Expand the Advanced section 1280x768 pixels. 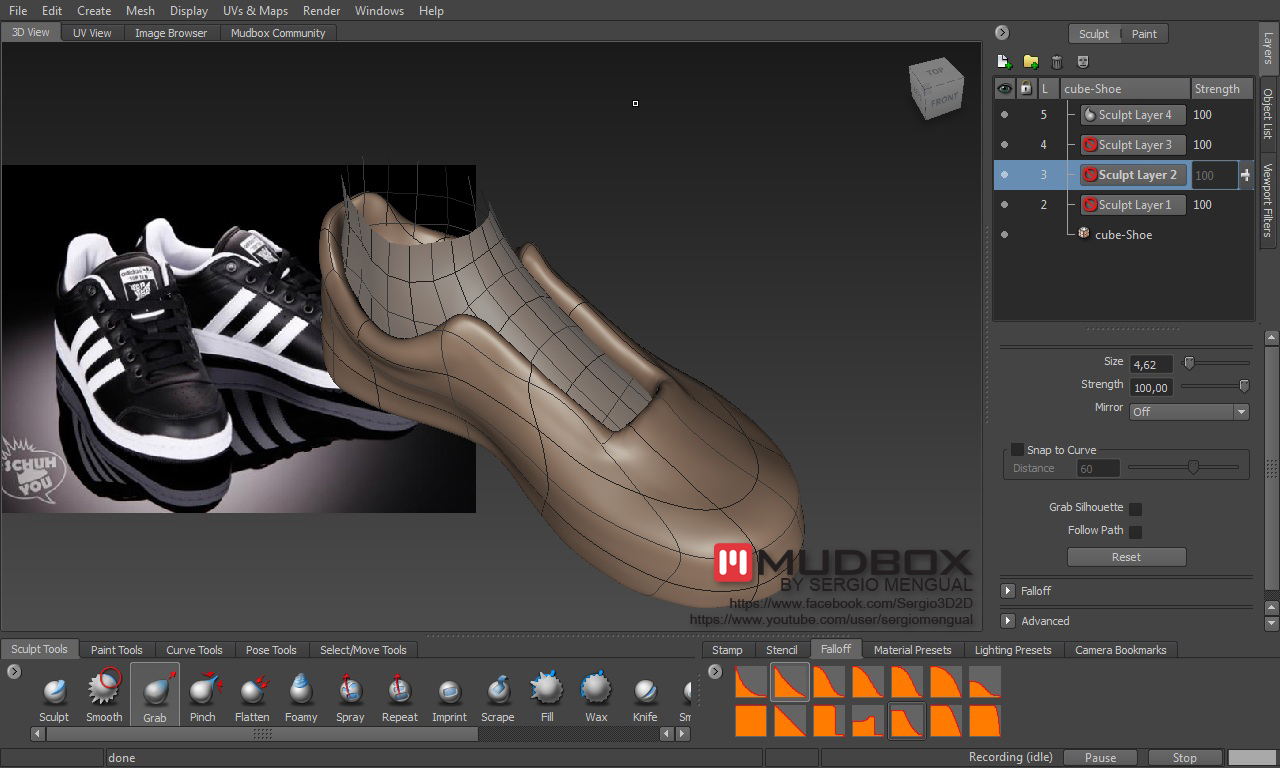[1008, 620]
